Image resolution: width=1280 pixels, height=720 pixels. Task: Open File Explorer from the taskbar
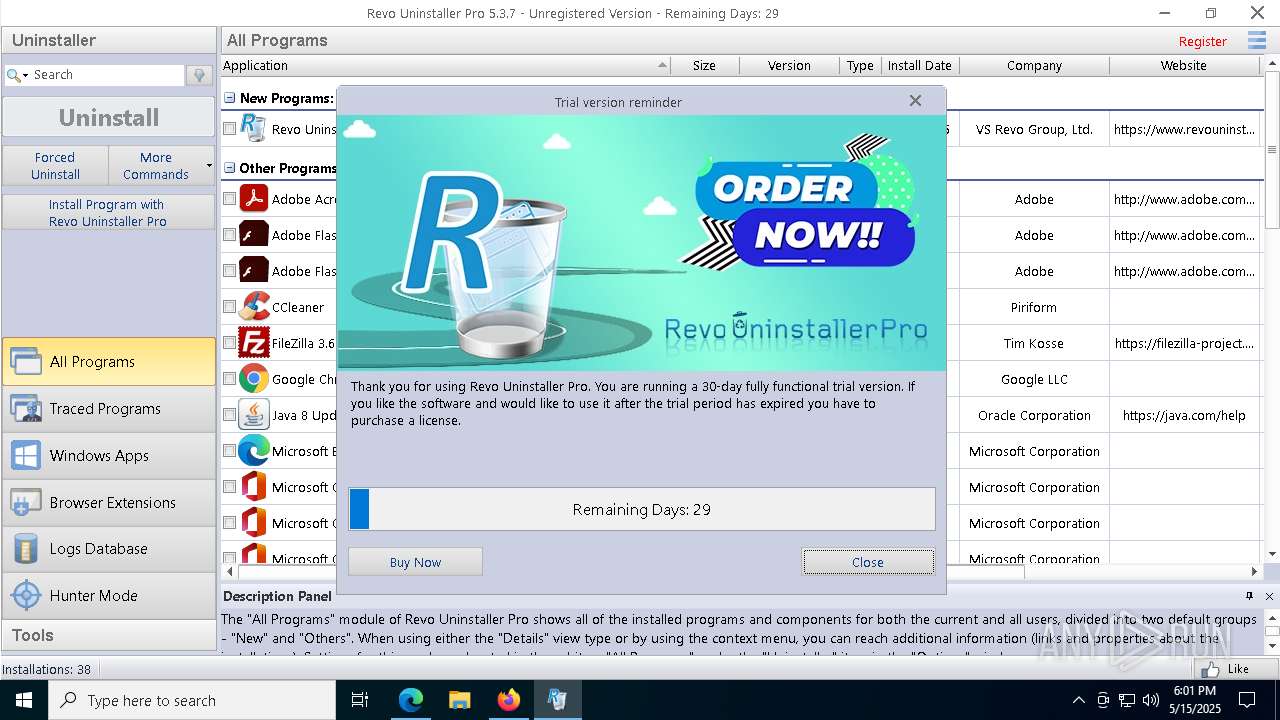click(459, 700)
